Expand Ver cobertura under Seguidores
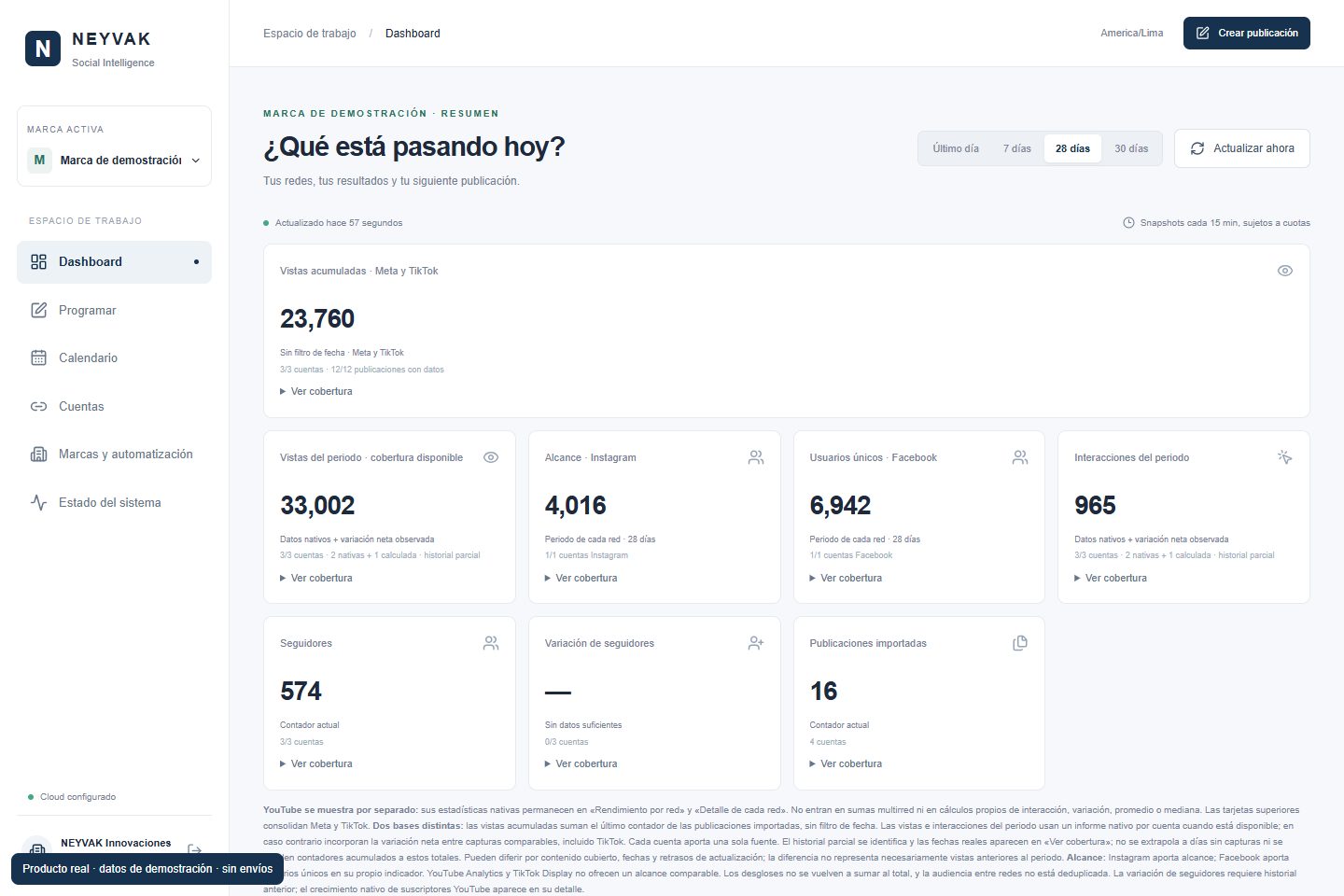 (x=316, y=763)
